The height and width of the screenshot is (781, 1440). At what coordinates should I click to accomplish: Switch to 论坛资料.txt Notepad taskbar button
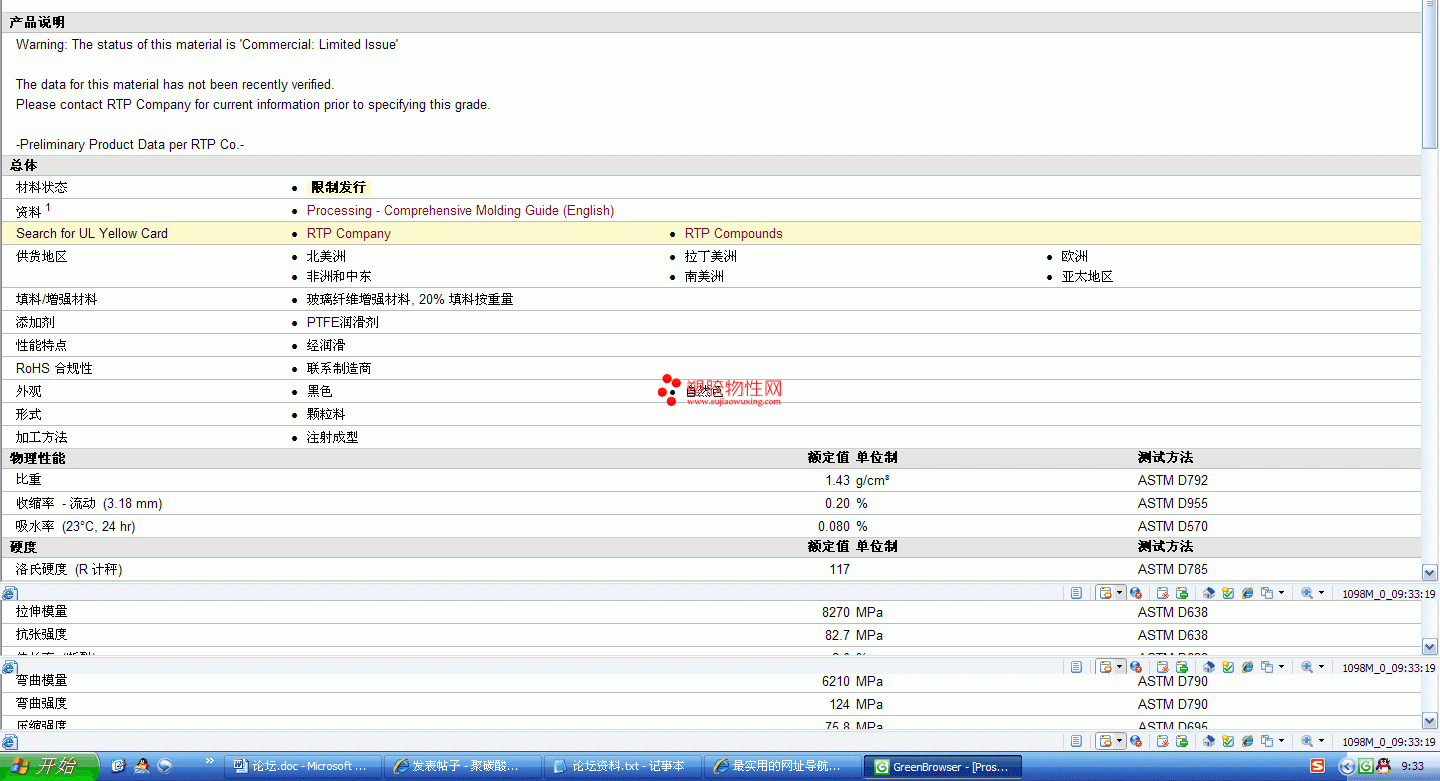coord(621,766)
